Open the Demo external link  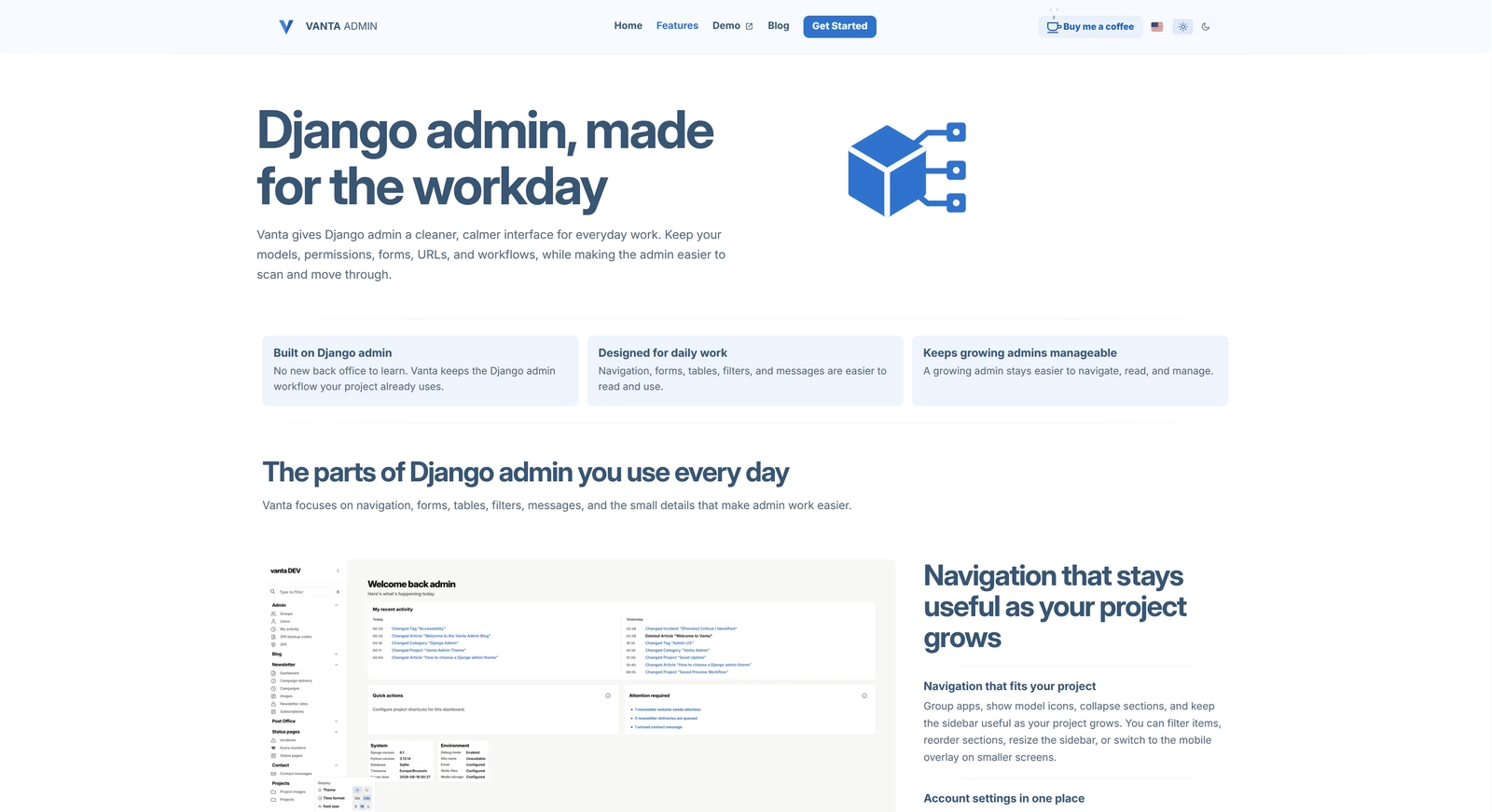(x=732, y=26)
